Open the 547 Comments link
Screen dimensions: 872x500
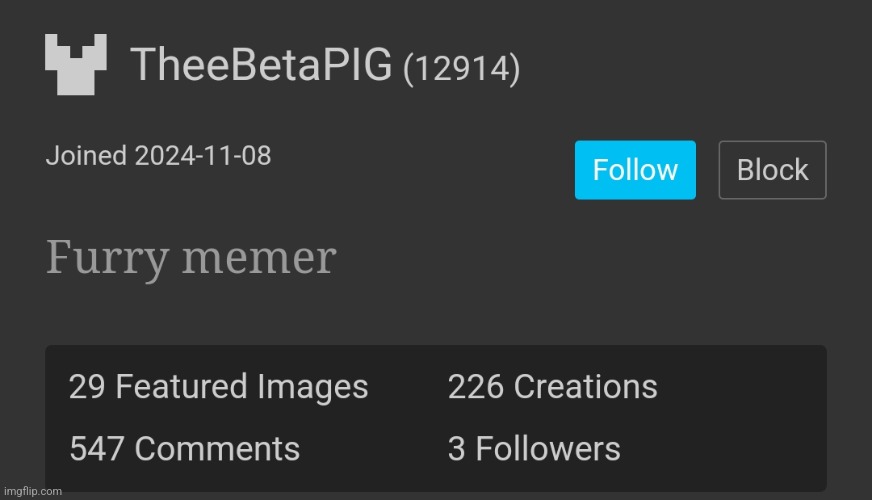[184, 449]
